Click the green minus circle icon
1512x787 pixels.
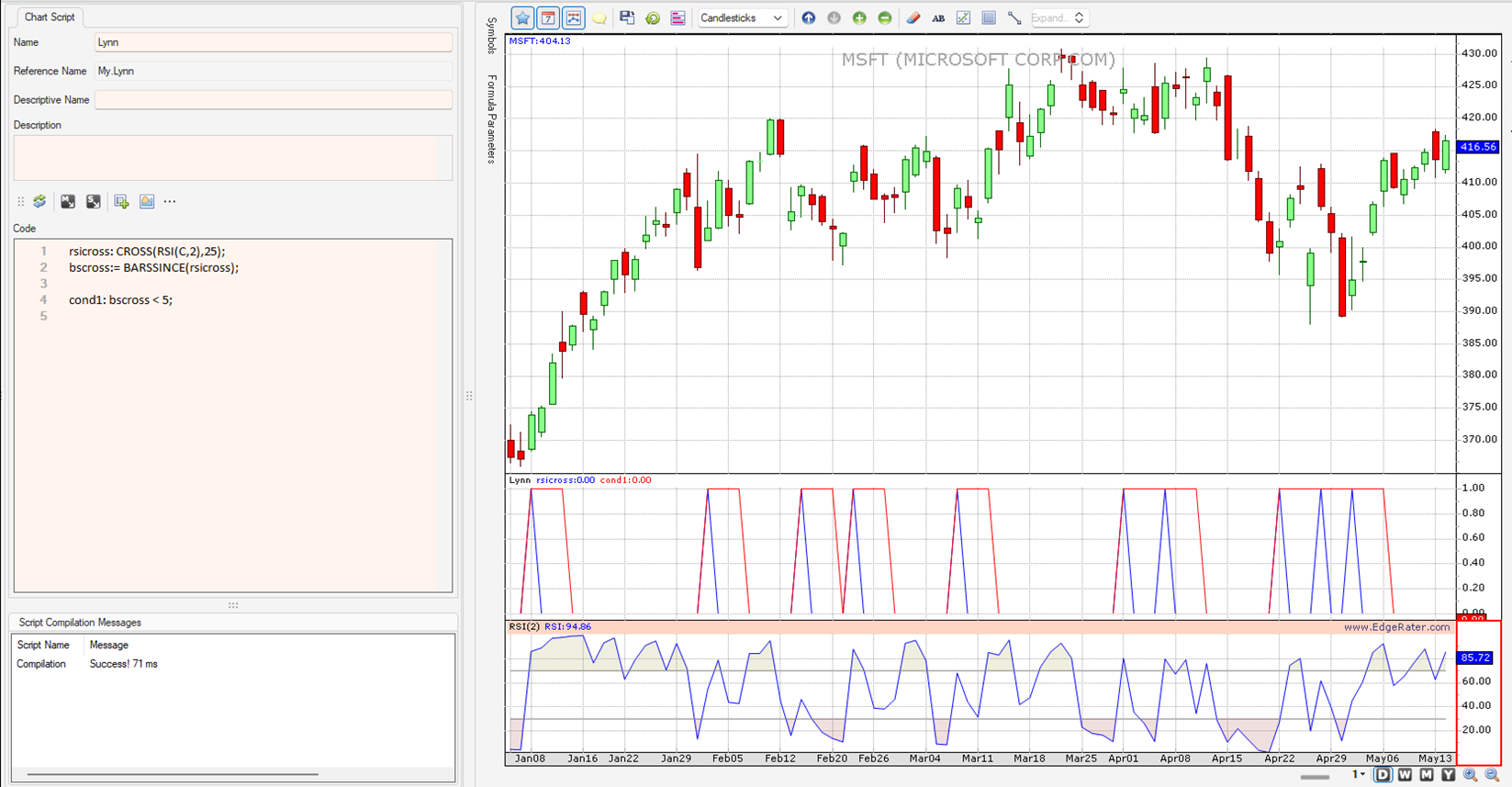click(x=885, y=17)
